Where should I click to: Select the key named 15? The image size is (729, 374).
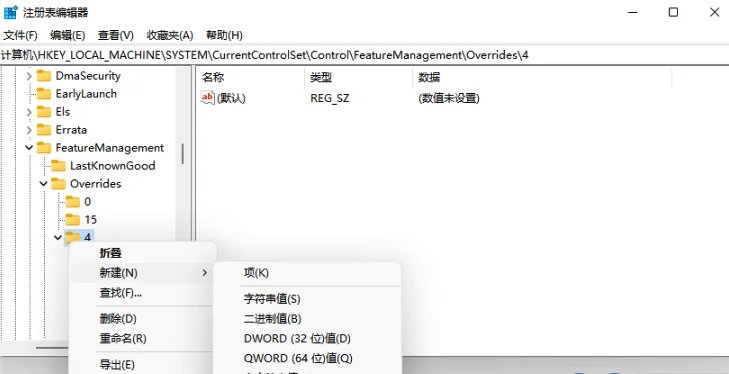(x=90, y=220)
